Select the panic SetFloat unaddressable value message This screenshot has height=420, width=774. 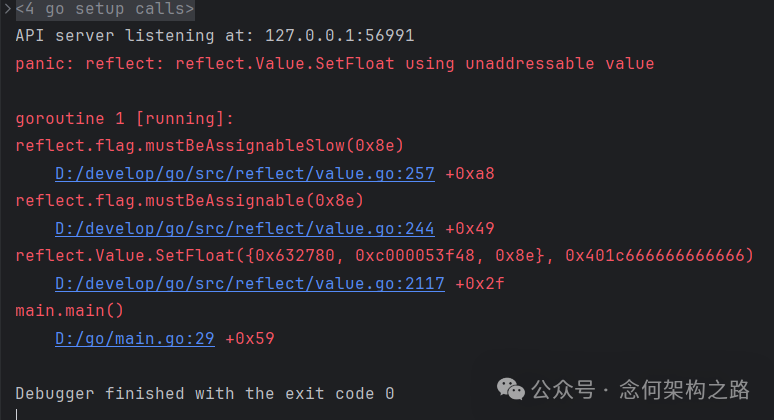(x=335, y=64)
